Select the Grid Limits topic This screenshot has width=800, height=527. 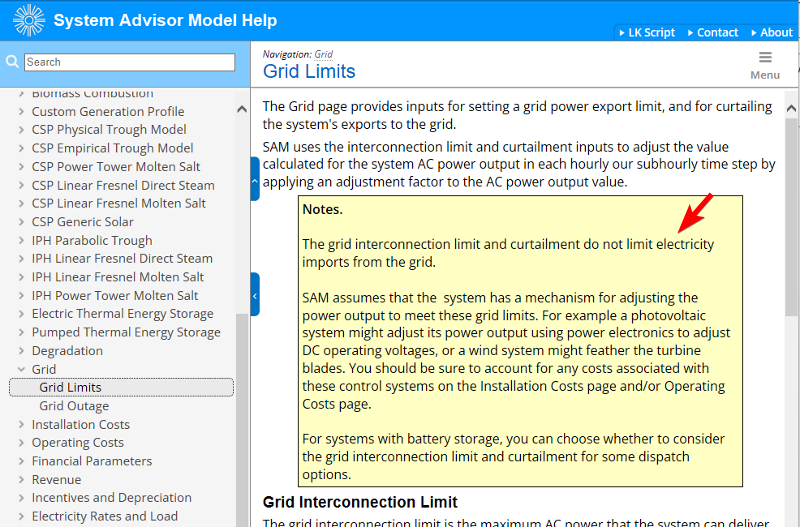[70, 388]
